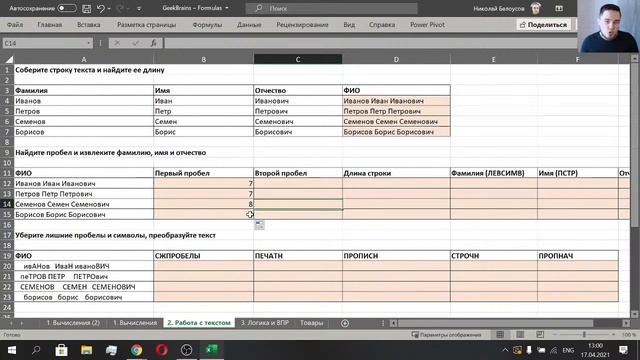Click the Redo arrow icon

click(x=120, y=8)
